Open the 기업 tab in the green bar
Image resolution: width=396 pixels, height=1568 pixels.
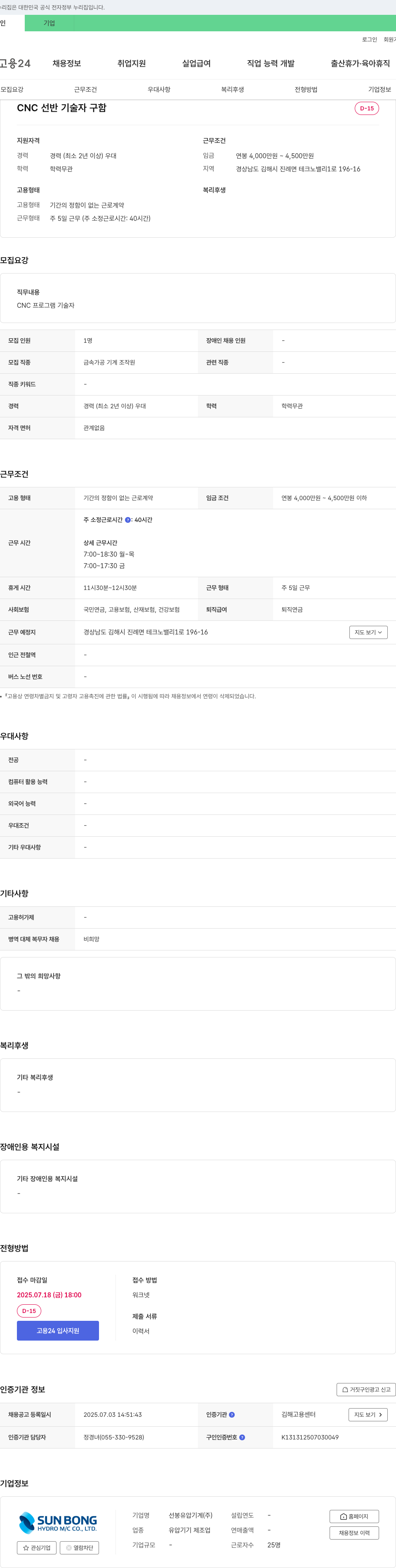point(49,23)
